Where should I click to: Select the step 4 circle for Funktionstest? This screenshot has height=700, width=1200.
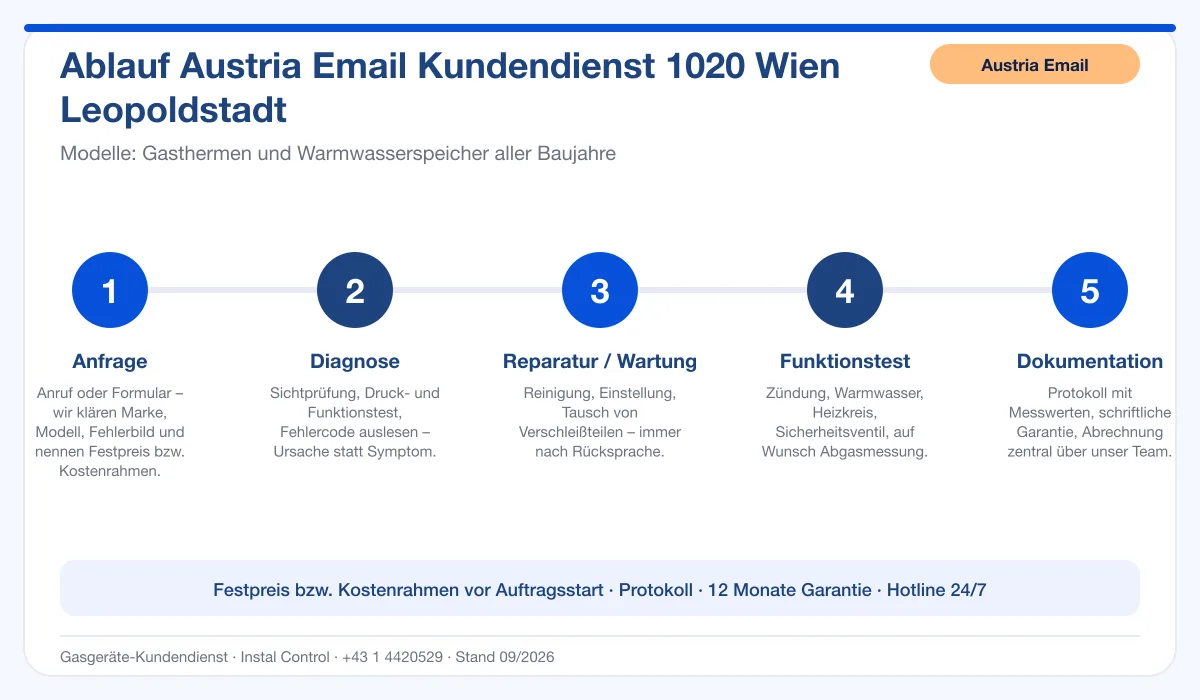coord(845,290)
